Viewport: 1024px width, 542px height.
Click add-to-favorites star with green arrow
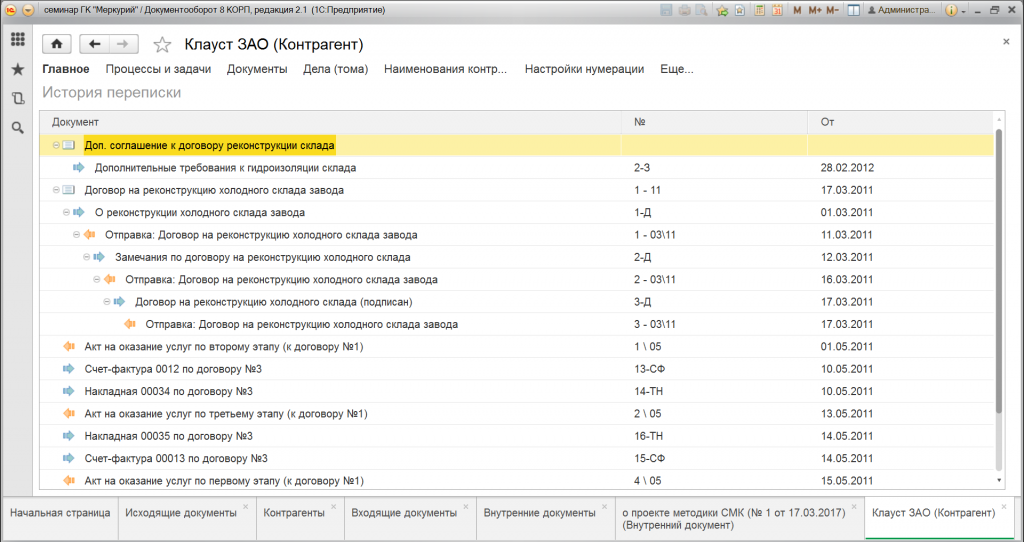point(722,10)
